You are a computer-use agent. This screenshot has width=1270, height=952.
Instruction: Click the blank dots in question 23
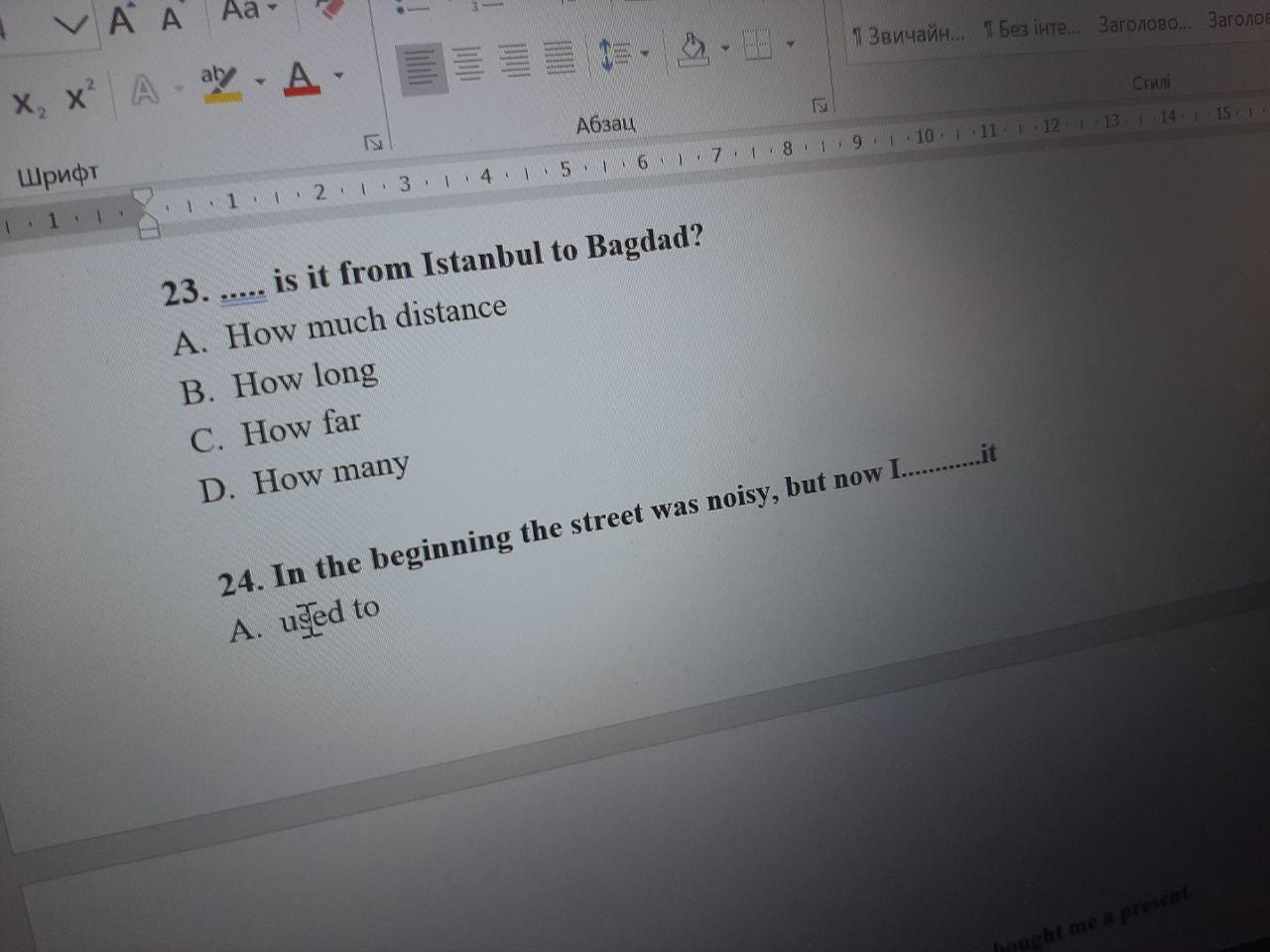(243, 292)
